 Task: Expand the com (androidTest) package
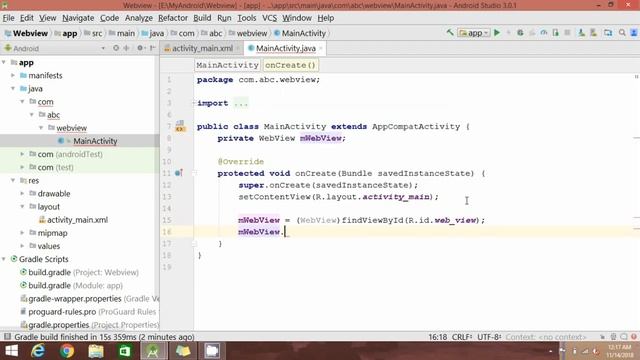[x=22, y=154]
